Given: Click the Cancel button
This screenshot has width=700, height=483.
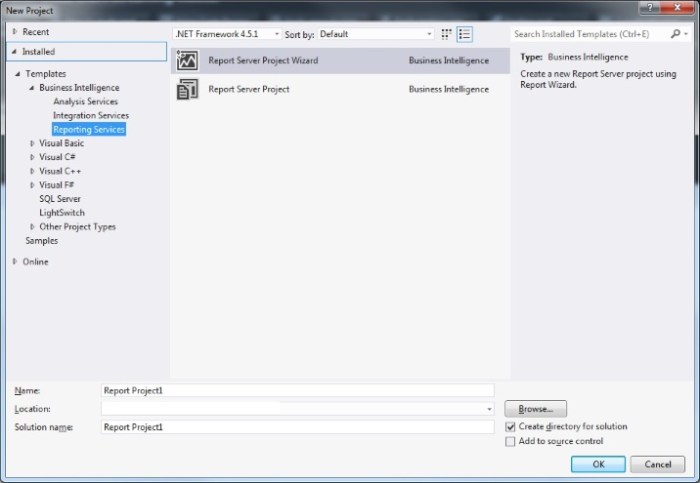Looking at the screenshot, I should [657, 464].
